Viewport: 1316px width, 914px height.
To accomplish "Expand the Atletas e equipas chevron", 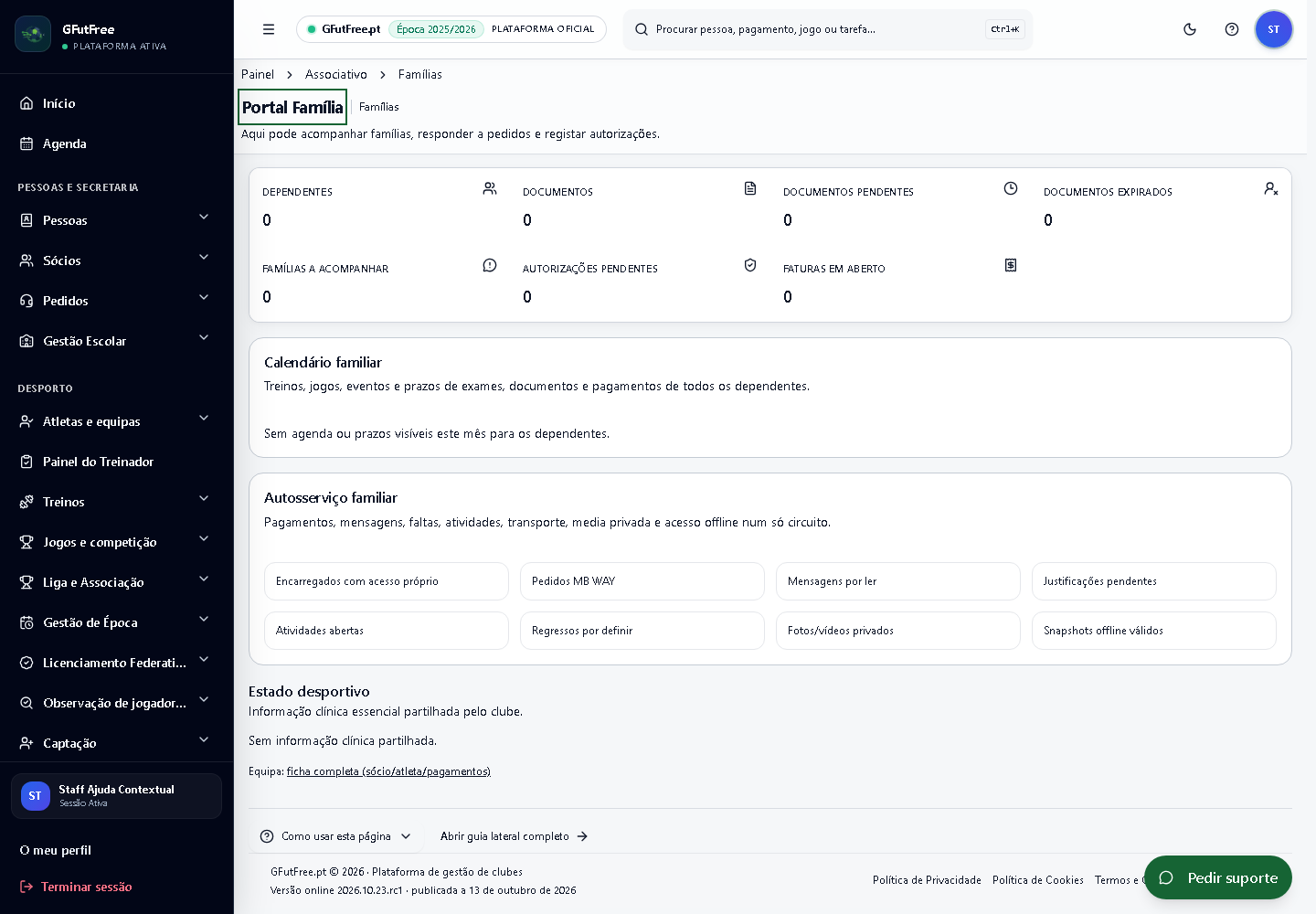I will click(x=204, y=419).
